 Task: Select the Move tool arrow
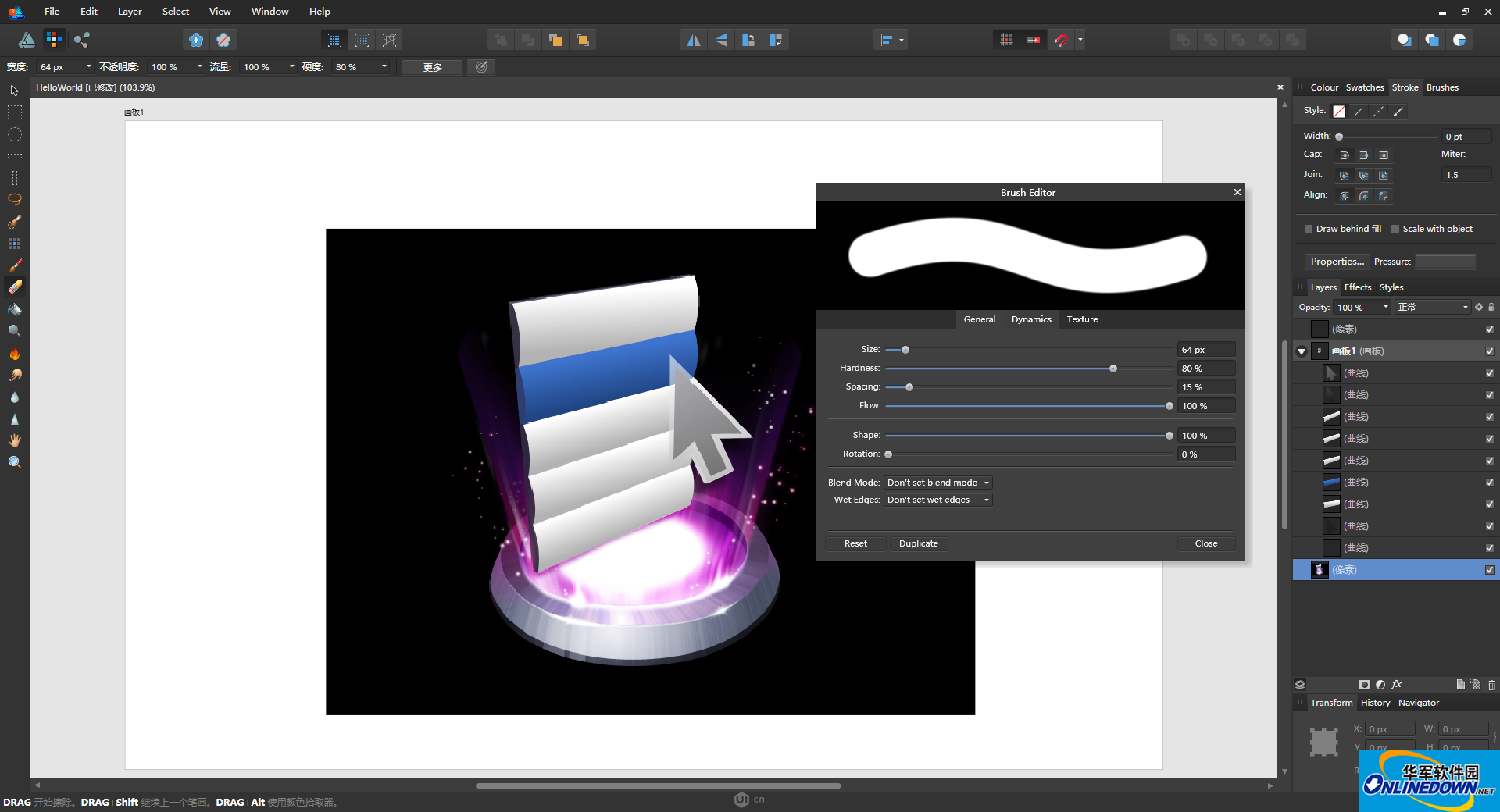point(14,91)
